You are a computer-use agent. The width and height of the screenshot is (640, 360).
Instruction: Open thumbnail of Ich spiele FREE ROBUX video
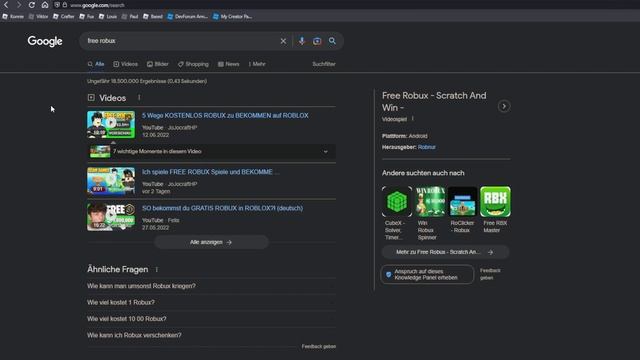click(x=111, y=181)
